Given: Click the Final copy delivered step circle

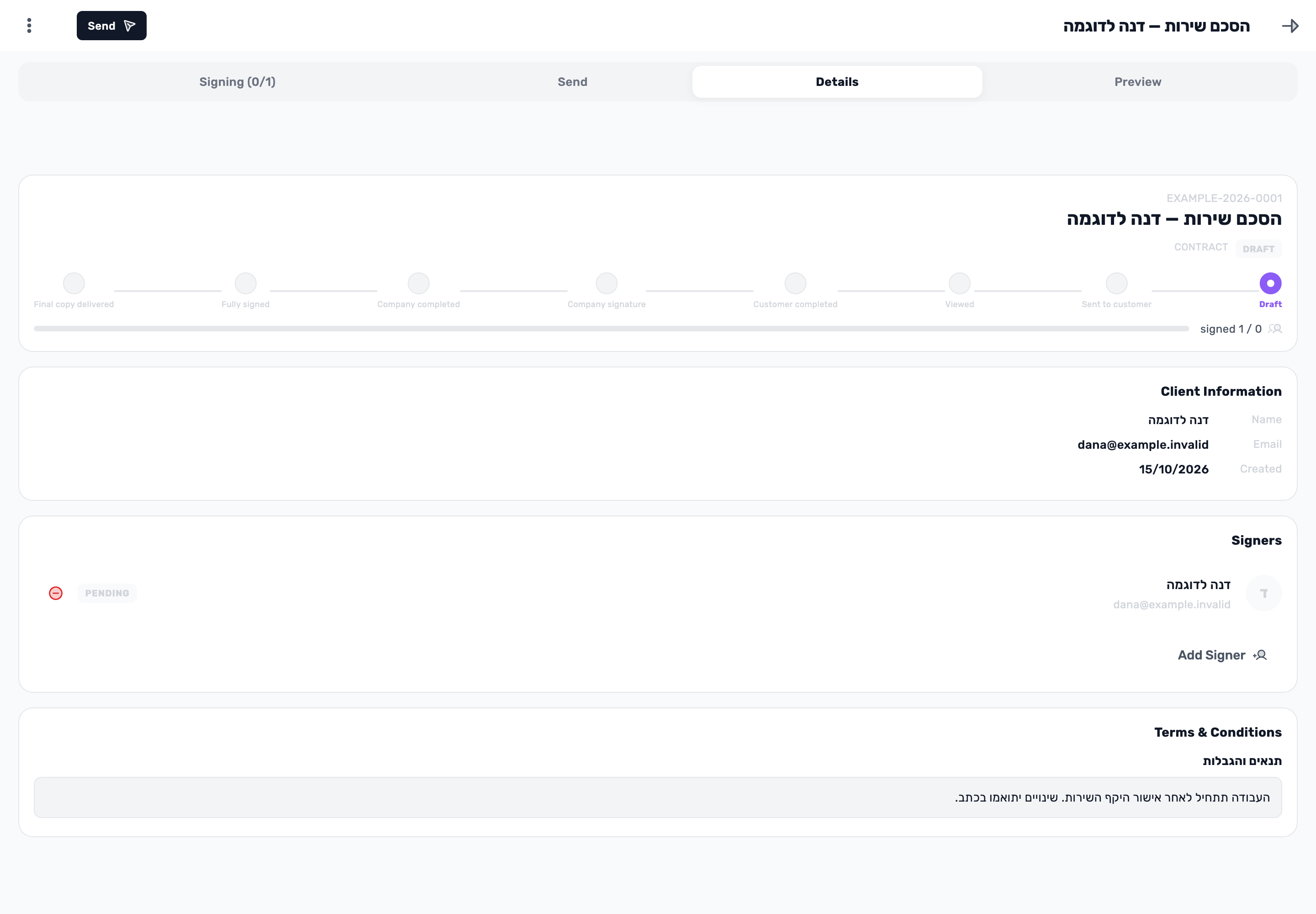Looking at the screenshot, I should (74, 283).
